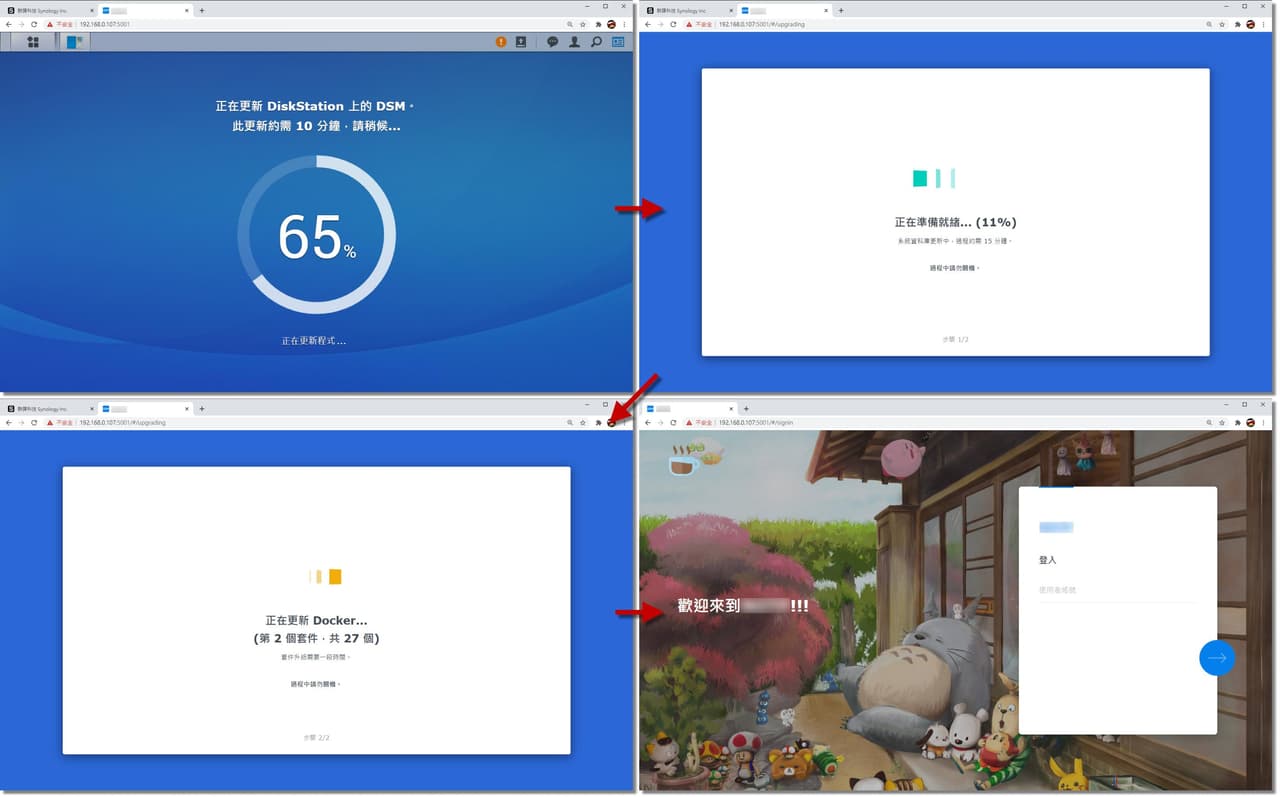Viewport: 1280px width, 797px height.
Task: Select the Control Panel taskbar app icon
Action: (75, 42)
